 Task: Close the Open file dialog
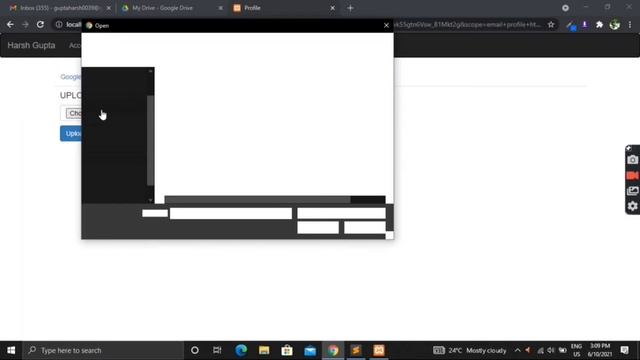386,25
